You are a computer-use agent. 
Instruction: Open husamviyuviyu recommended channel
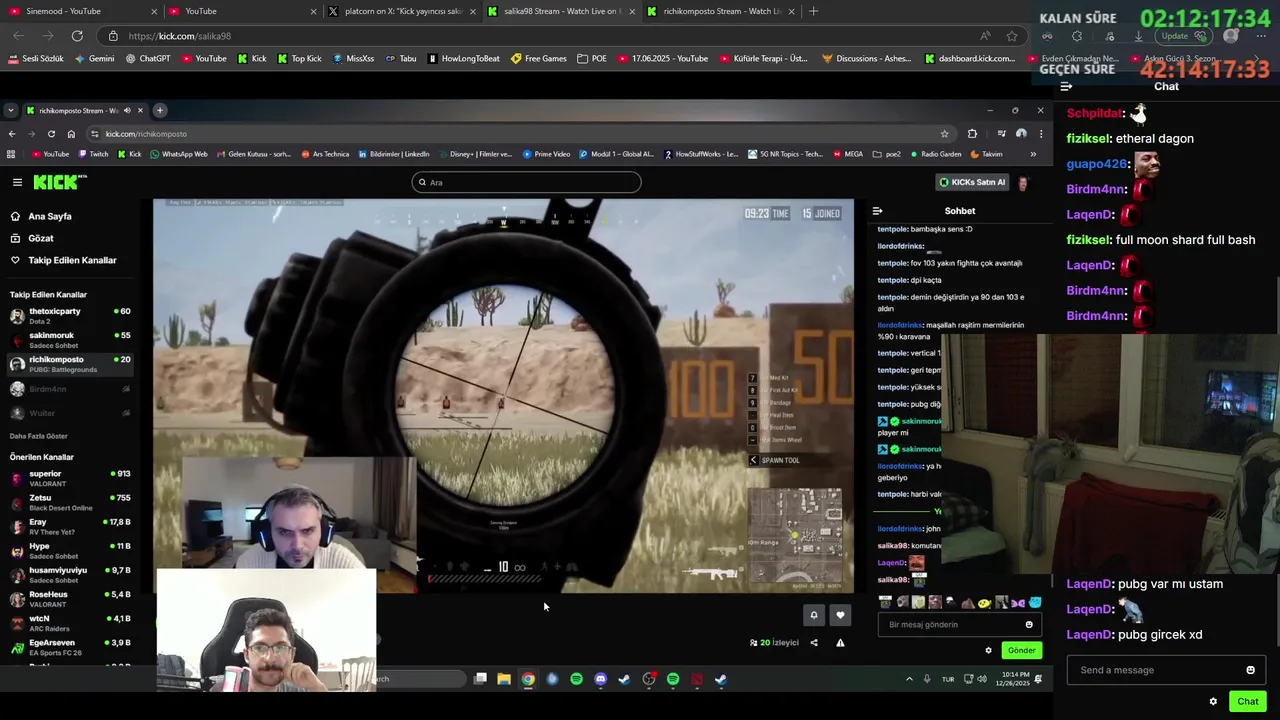[x=70, y=575]
